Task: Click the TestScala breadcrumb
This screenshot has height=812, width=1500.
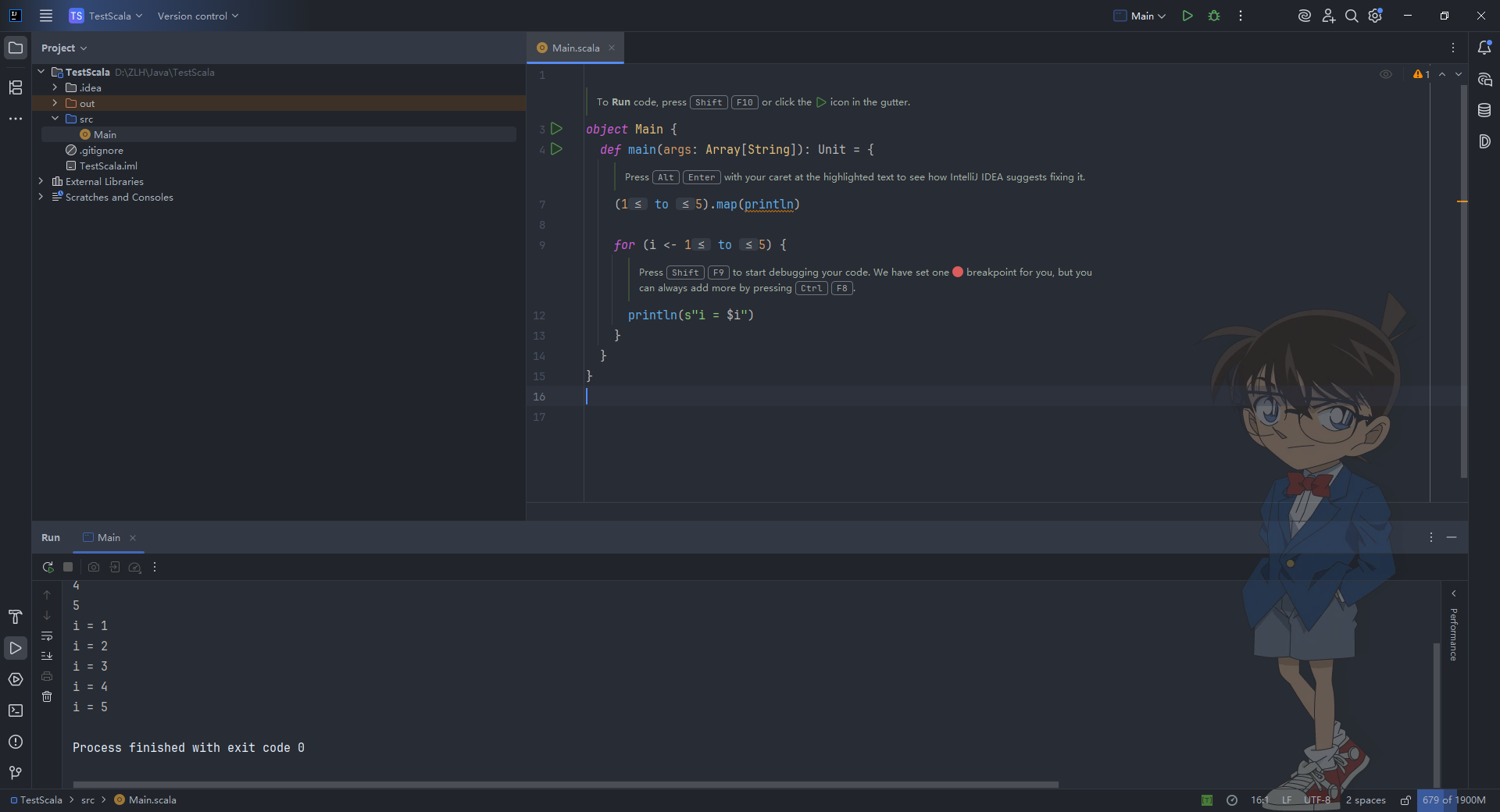Action: pyautogui.click(x=36, y=800)
